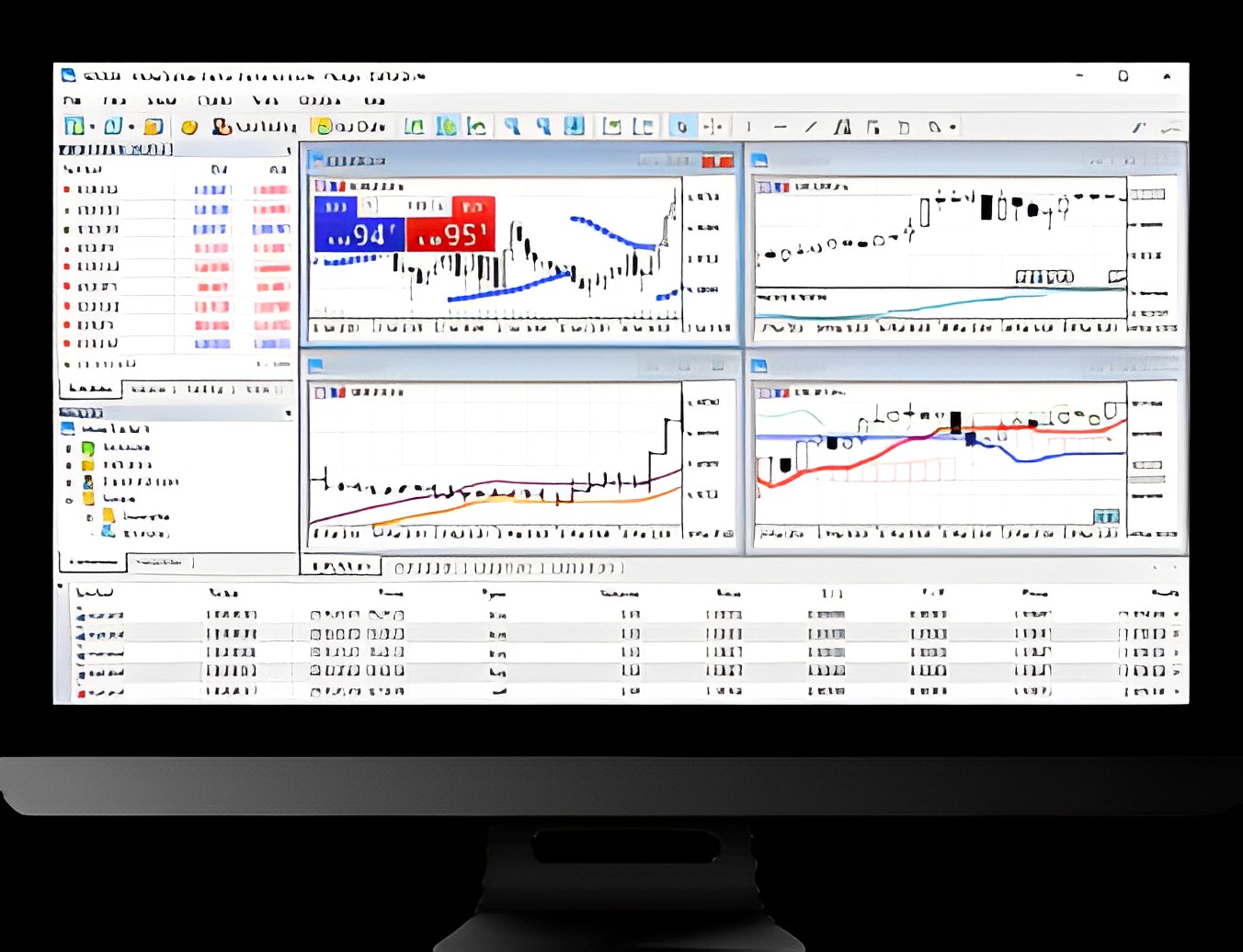Click the blue SELL price button
Image resolution: width=1243 pixels, height=952 pixels.
click(359, 235)
